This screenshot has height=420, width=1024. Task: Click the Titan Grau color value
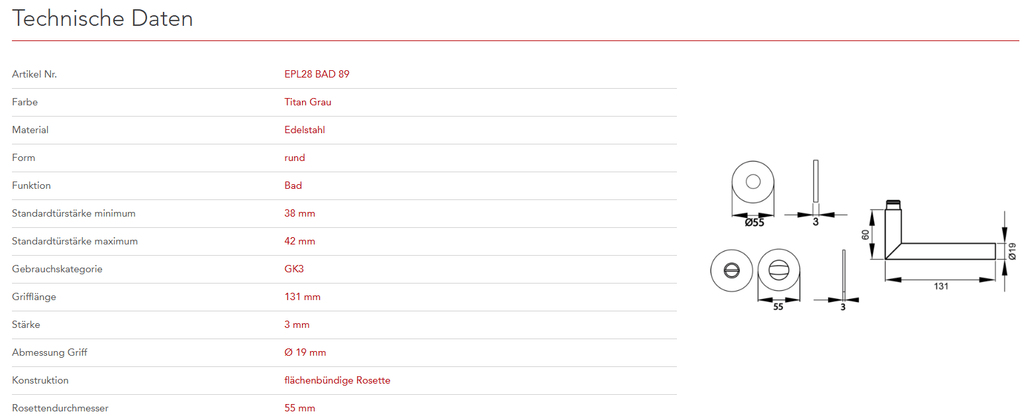(308, 102)
